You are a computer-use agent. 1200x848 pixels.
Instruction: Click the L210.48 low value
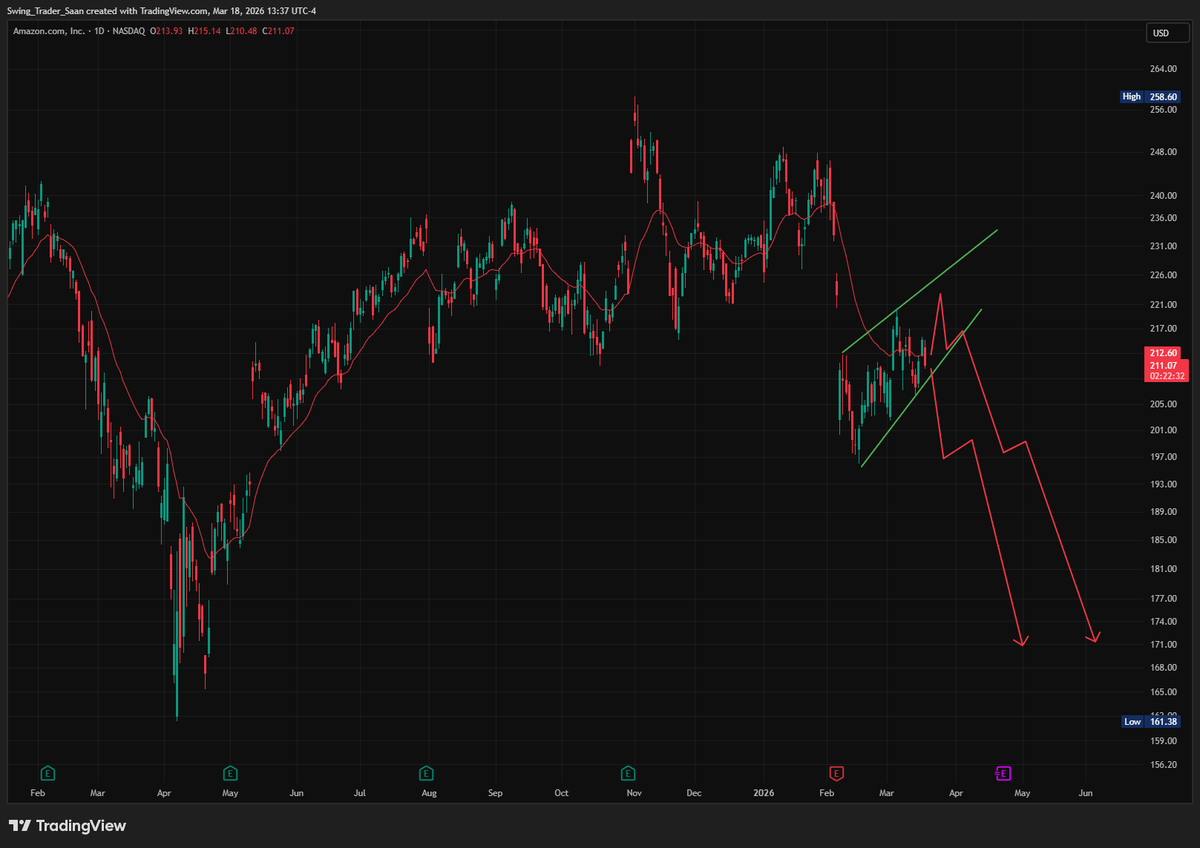click(242, 31)
